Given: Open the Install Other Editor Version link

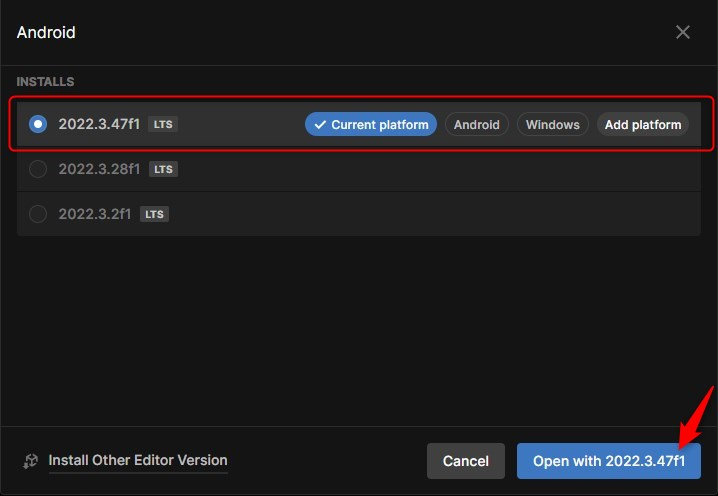Looking at the screenshot, I should pos(138,460).
